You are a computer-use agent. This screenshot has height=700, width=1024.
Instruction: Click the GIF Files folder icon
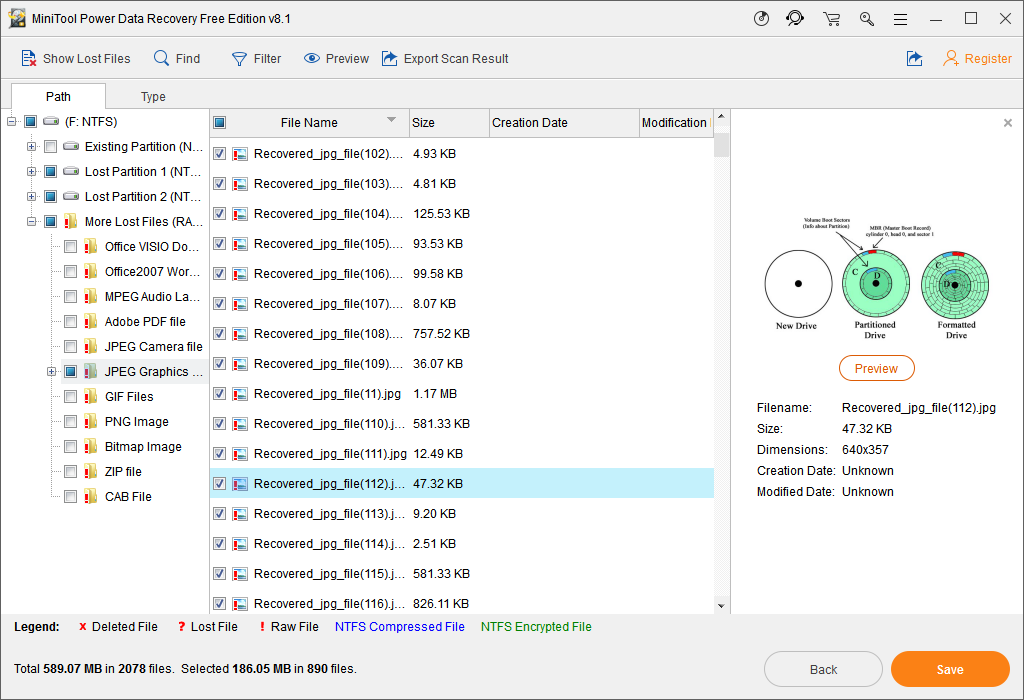click(91, 396)
